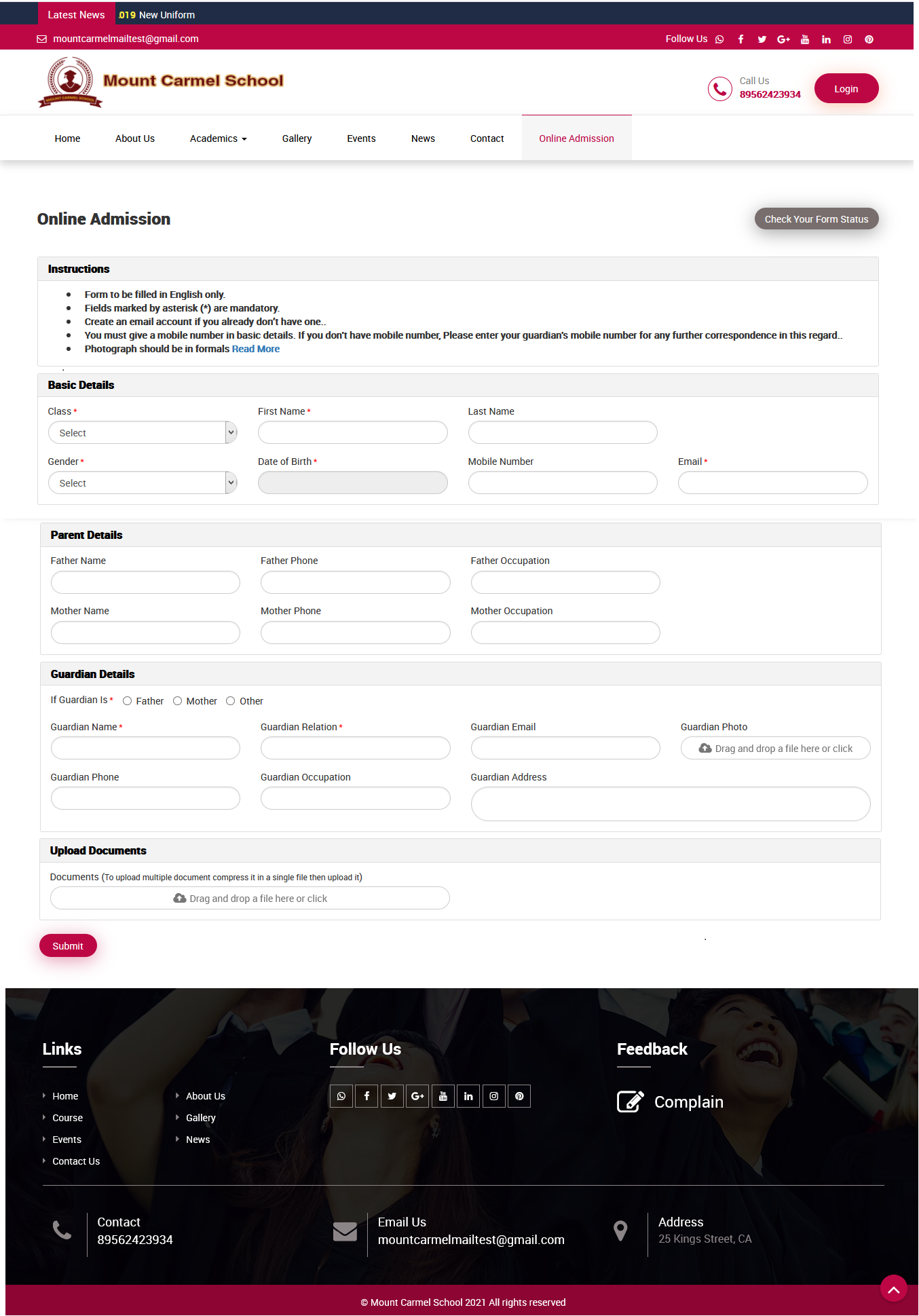Screen dimensions: 919x1316
Task: Click the Submit button
Action: [x=67, y=945]
